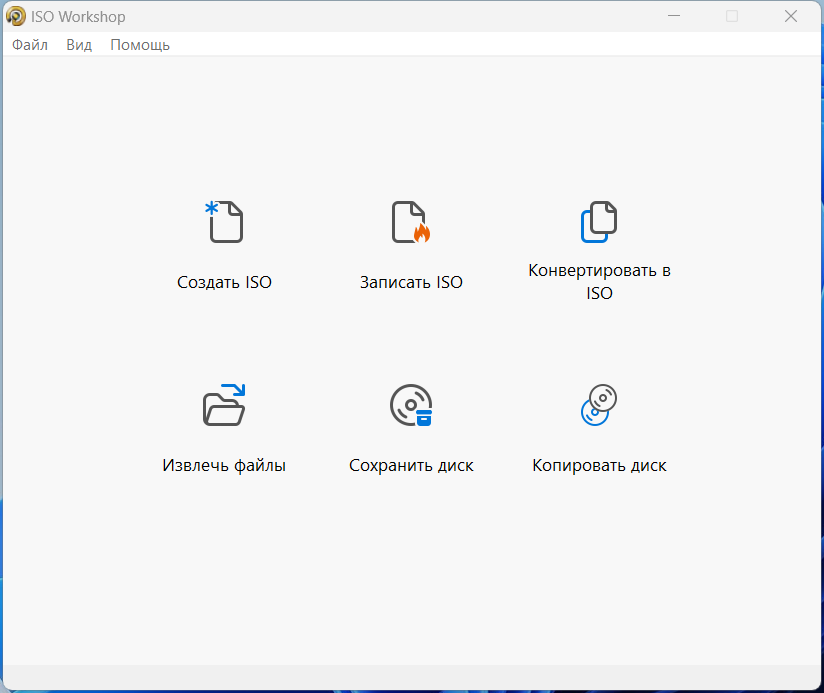Click the ISO Workshop title text

tap(78, 17)
